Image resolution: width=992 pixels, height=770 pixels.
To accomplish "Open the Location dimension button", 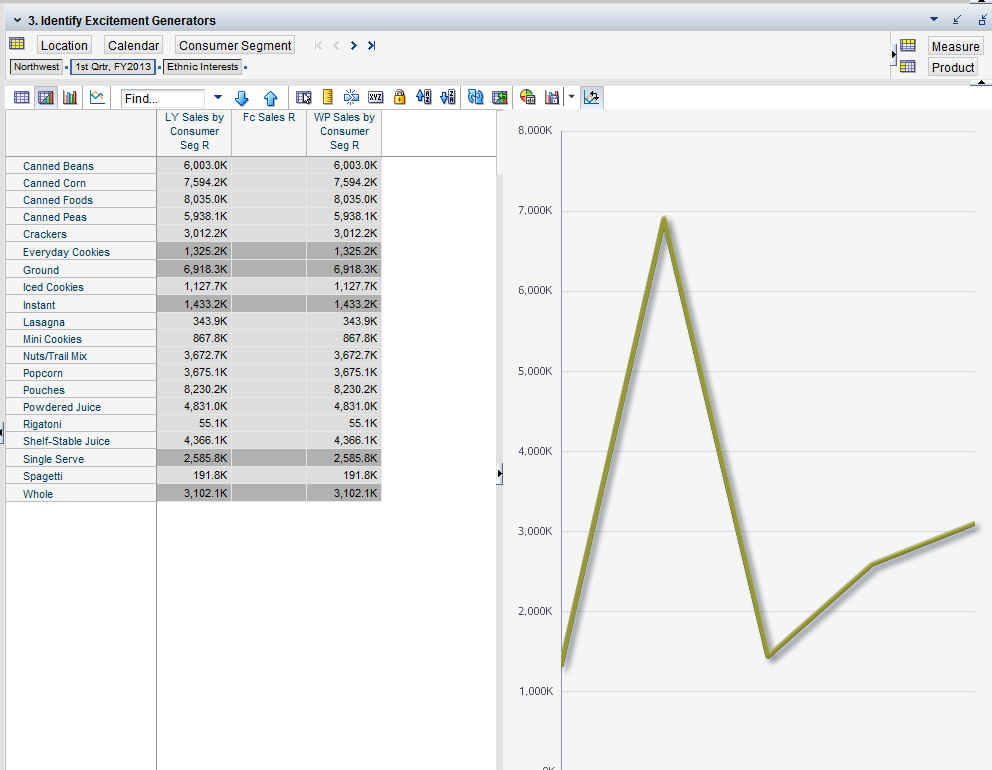I will pos(64,46).
